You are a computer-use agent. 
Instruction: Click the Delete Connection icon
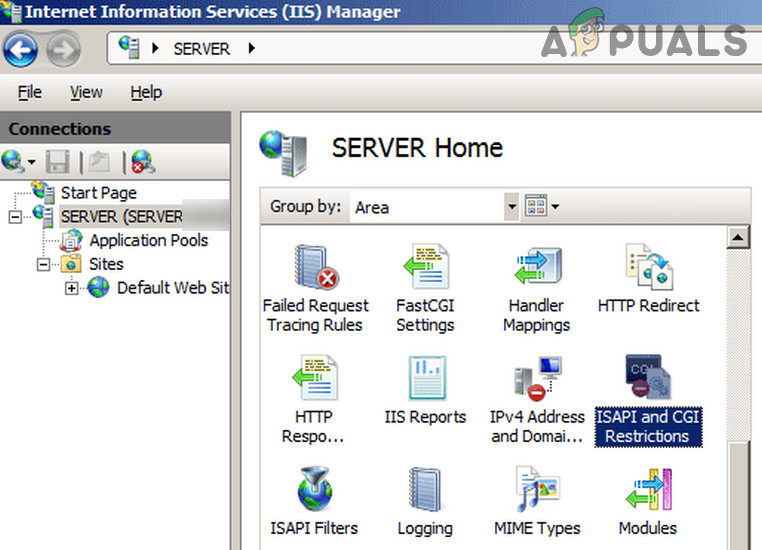click(x=143, y=162)
